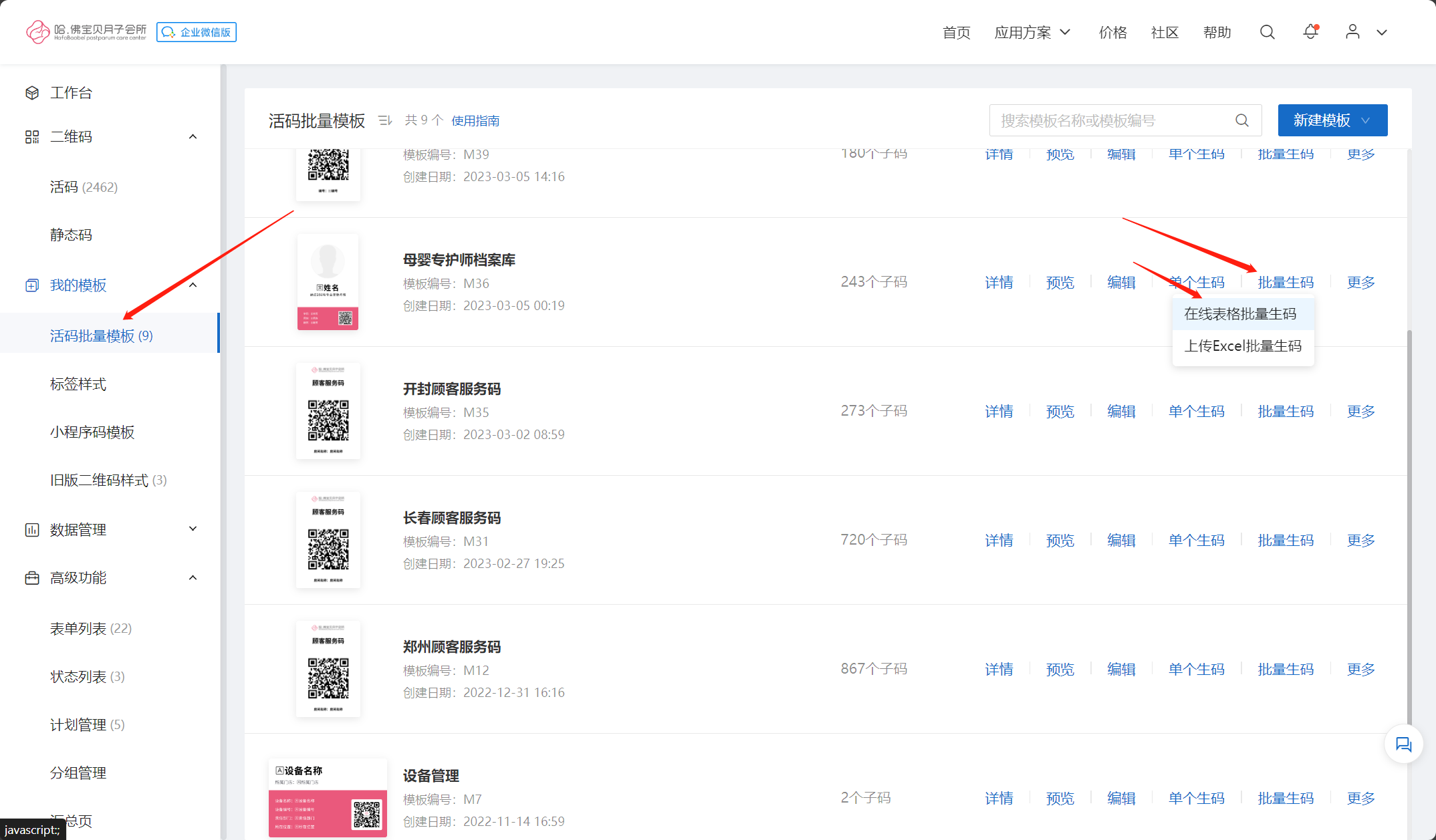Collapse the 二维码 sidebar section
Viewport: 1436px width, 840px height.
point(193,137)
